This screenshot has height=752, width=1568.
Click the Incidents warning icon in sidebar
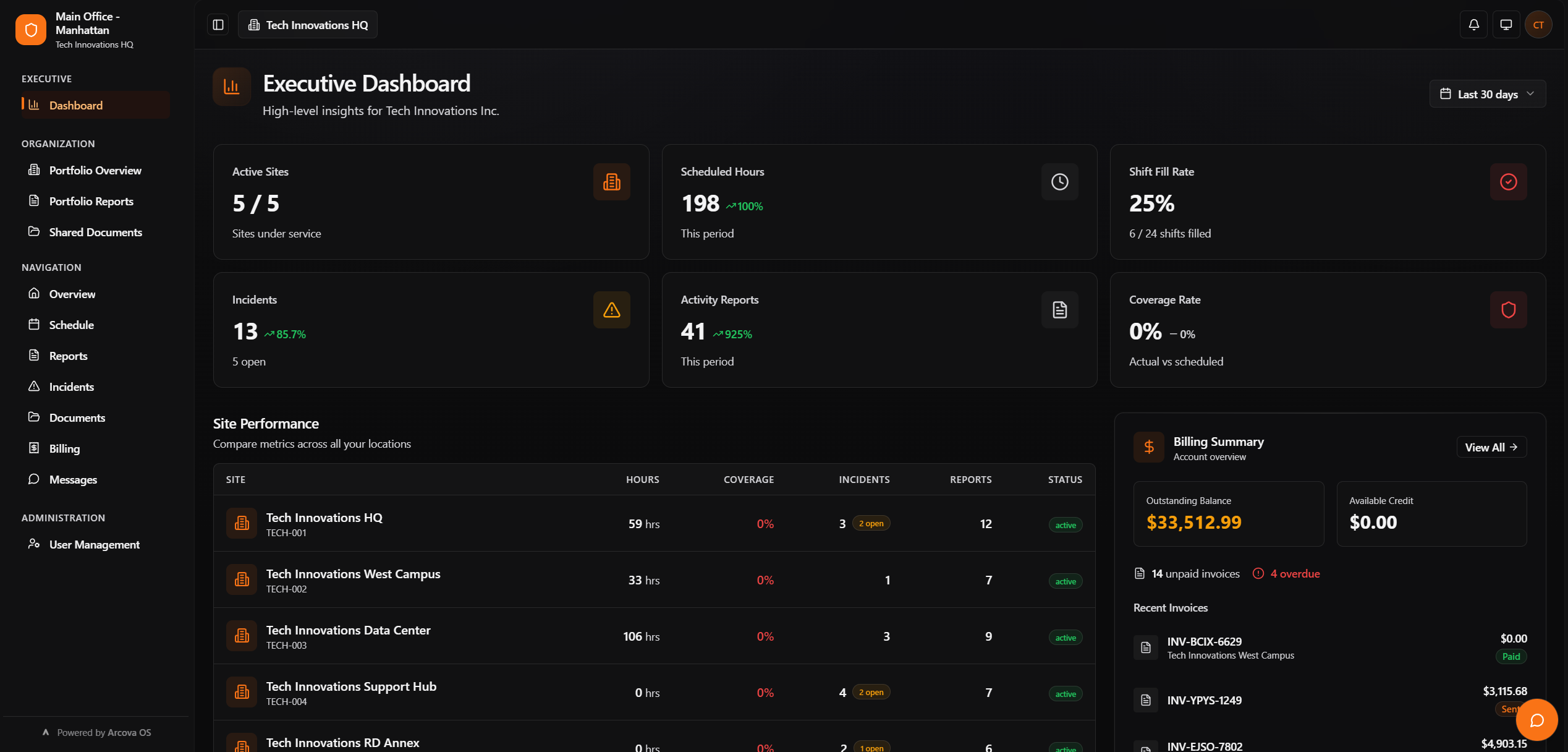click(34, 387)
